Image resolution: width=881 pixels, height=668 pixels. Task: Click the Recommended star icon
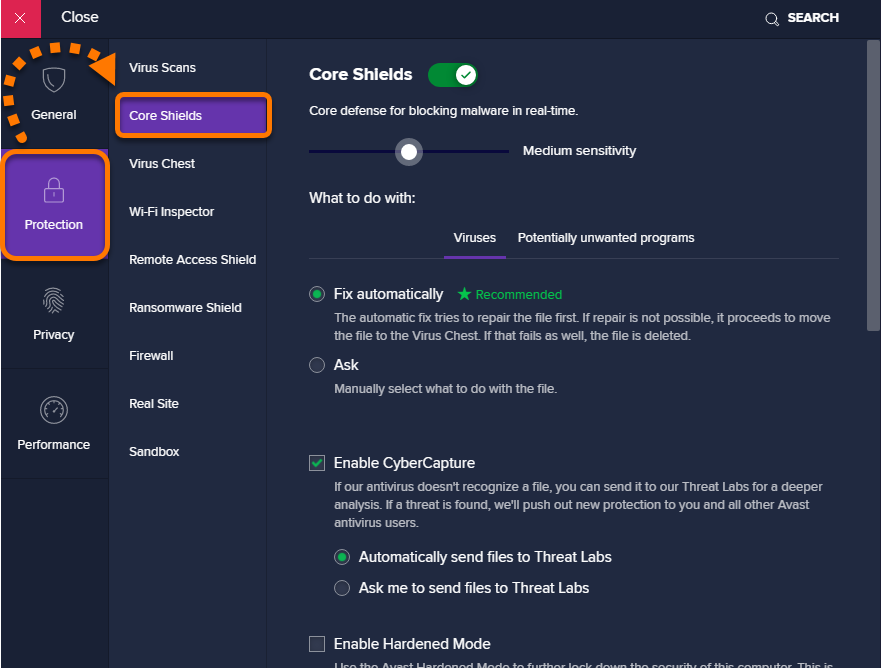[464, 294]
